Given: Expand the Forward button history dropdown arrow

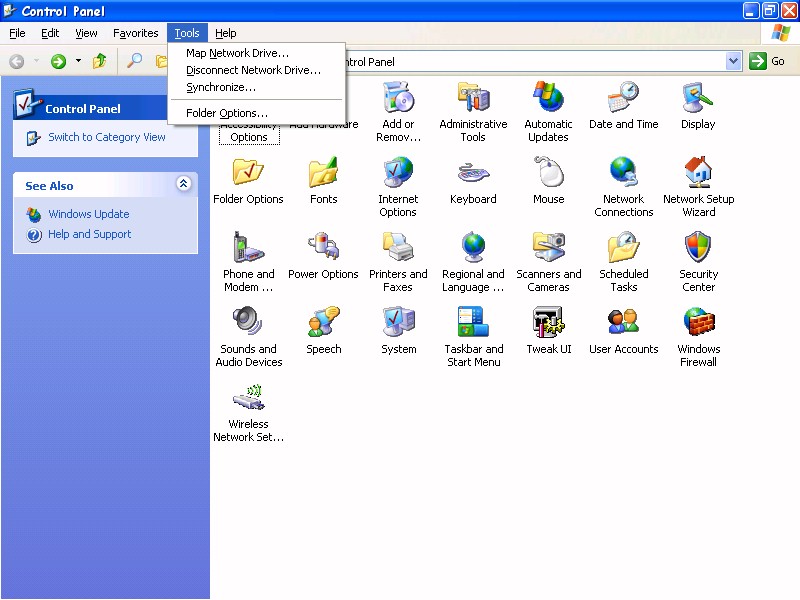Looking at the screenshot, I should [x=78, y=61].
